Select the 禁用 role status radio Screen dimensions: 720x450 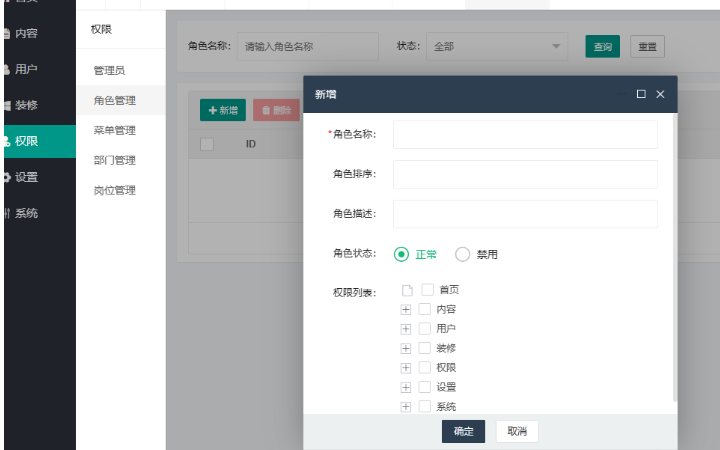pos(462,254)
